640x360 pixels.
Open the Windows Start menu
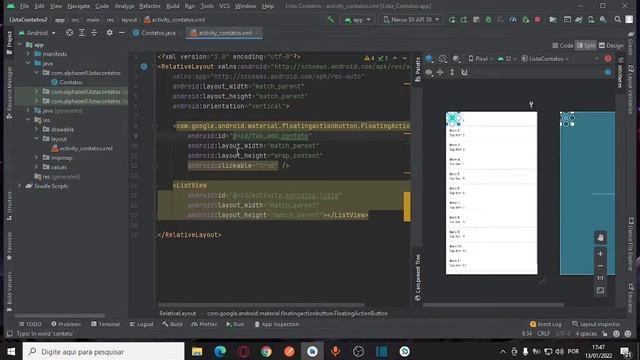[11, 351]
